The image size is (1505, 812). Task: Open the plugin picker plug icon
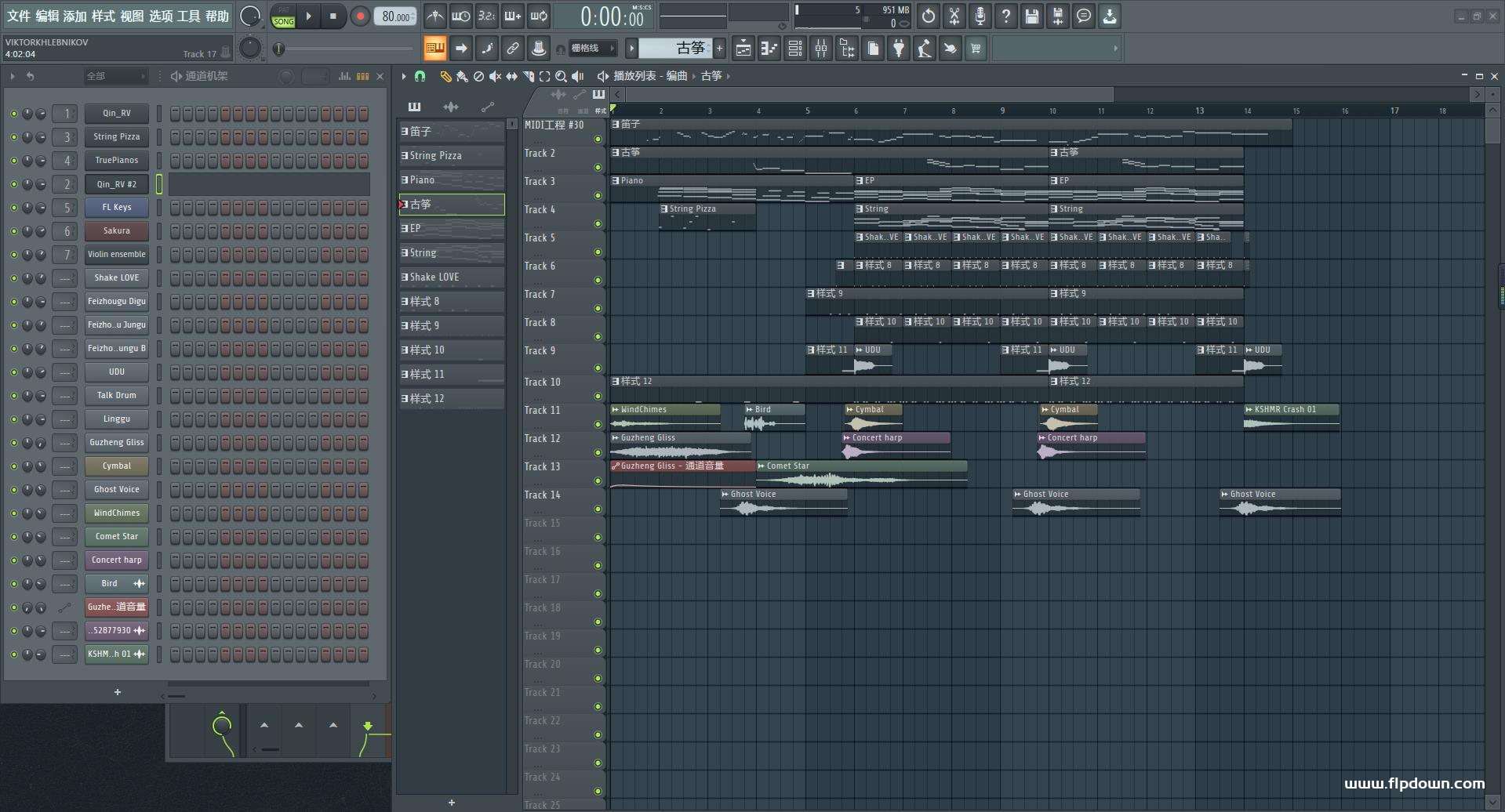point(899,49)
